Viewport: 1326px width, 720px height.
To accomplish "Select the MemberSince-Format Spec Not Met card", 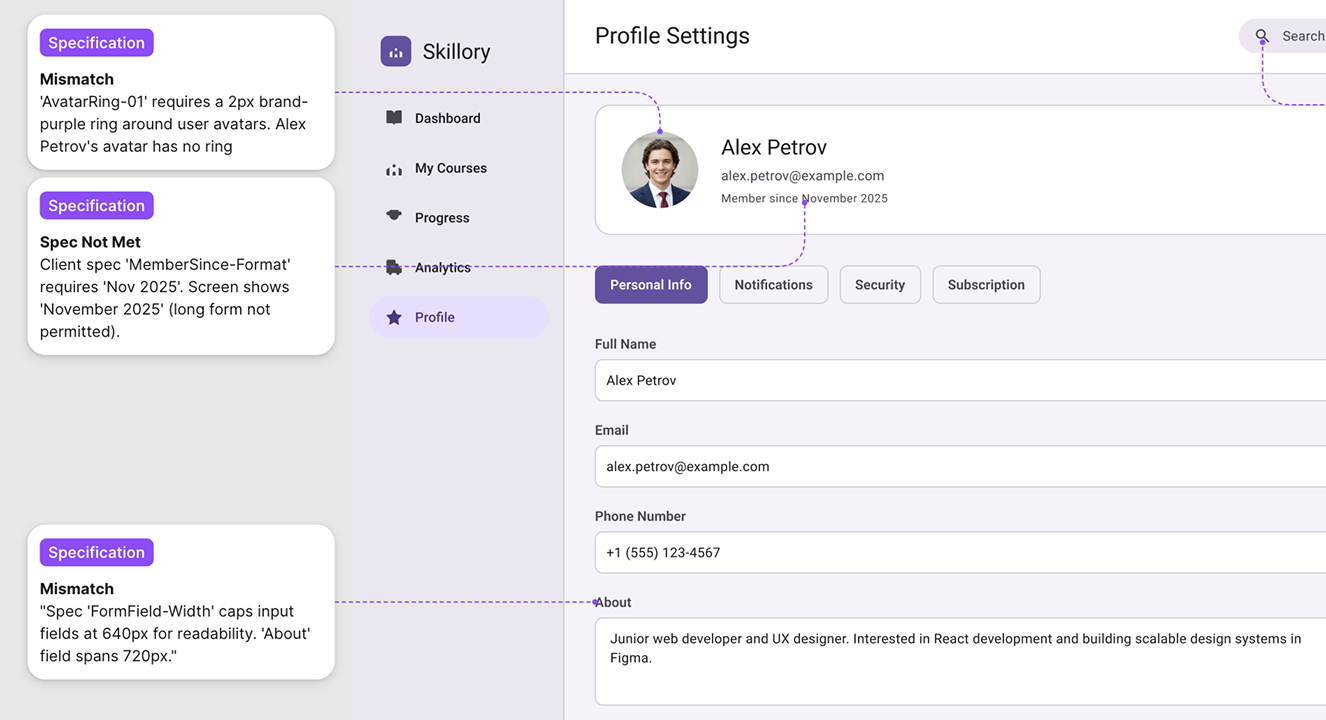I will (181, 266).
